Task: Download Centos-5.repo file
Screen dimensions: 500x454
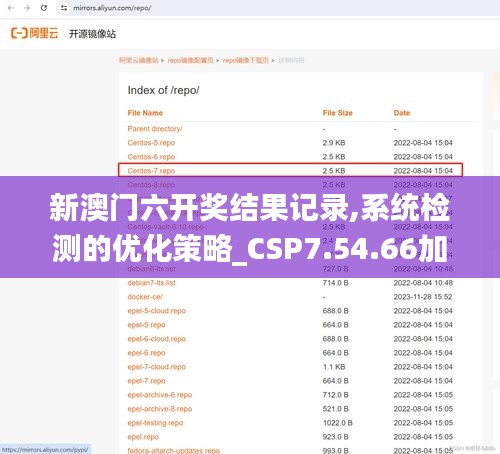Action: click(x=151, y=143)
